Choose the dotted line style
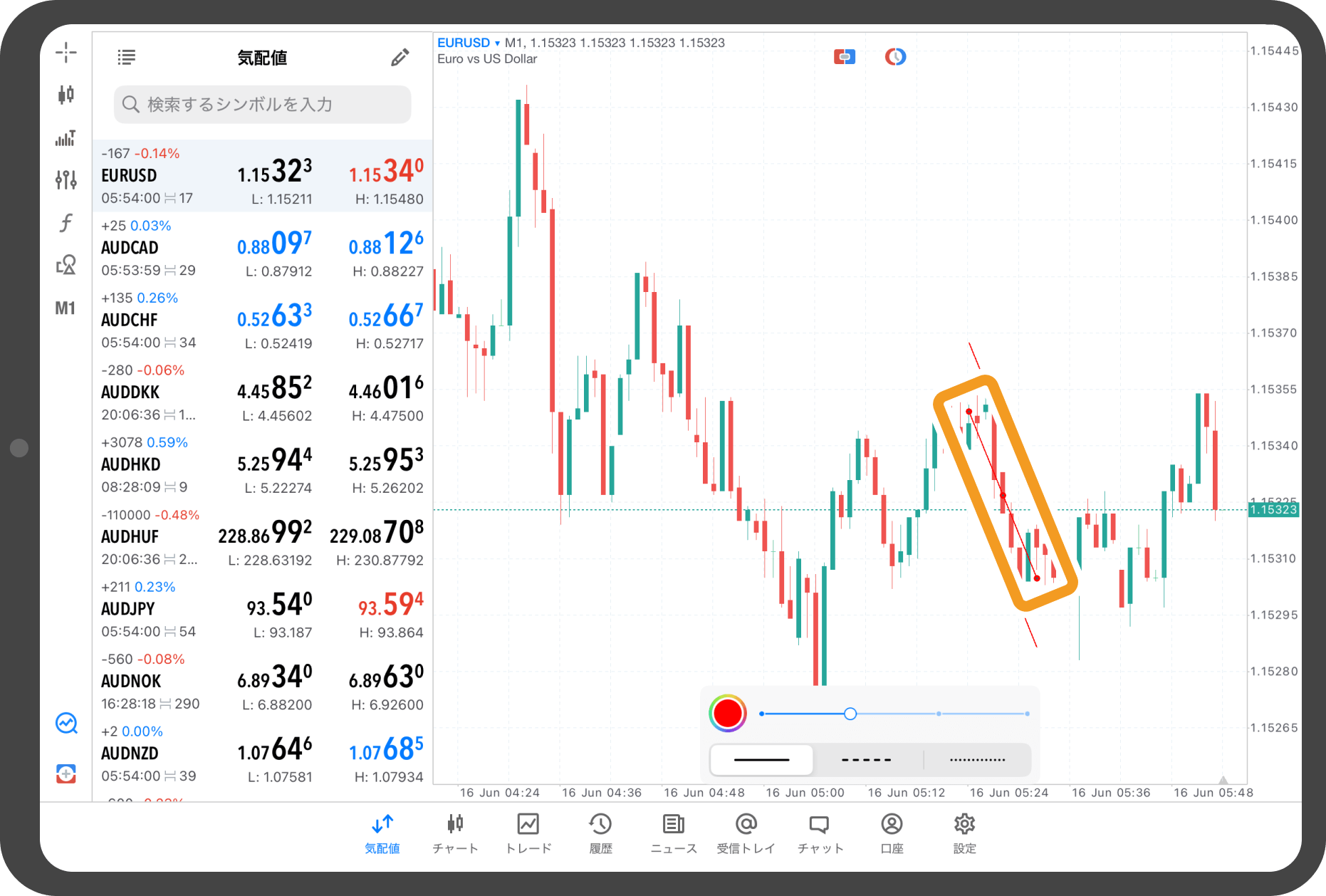 point(977,760)
